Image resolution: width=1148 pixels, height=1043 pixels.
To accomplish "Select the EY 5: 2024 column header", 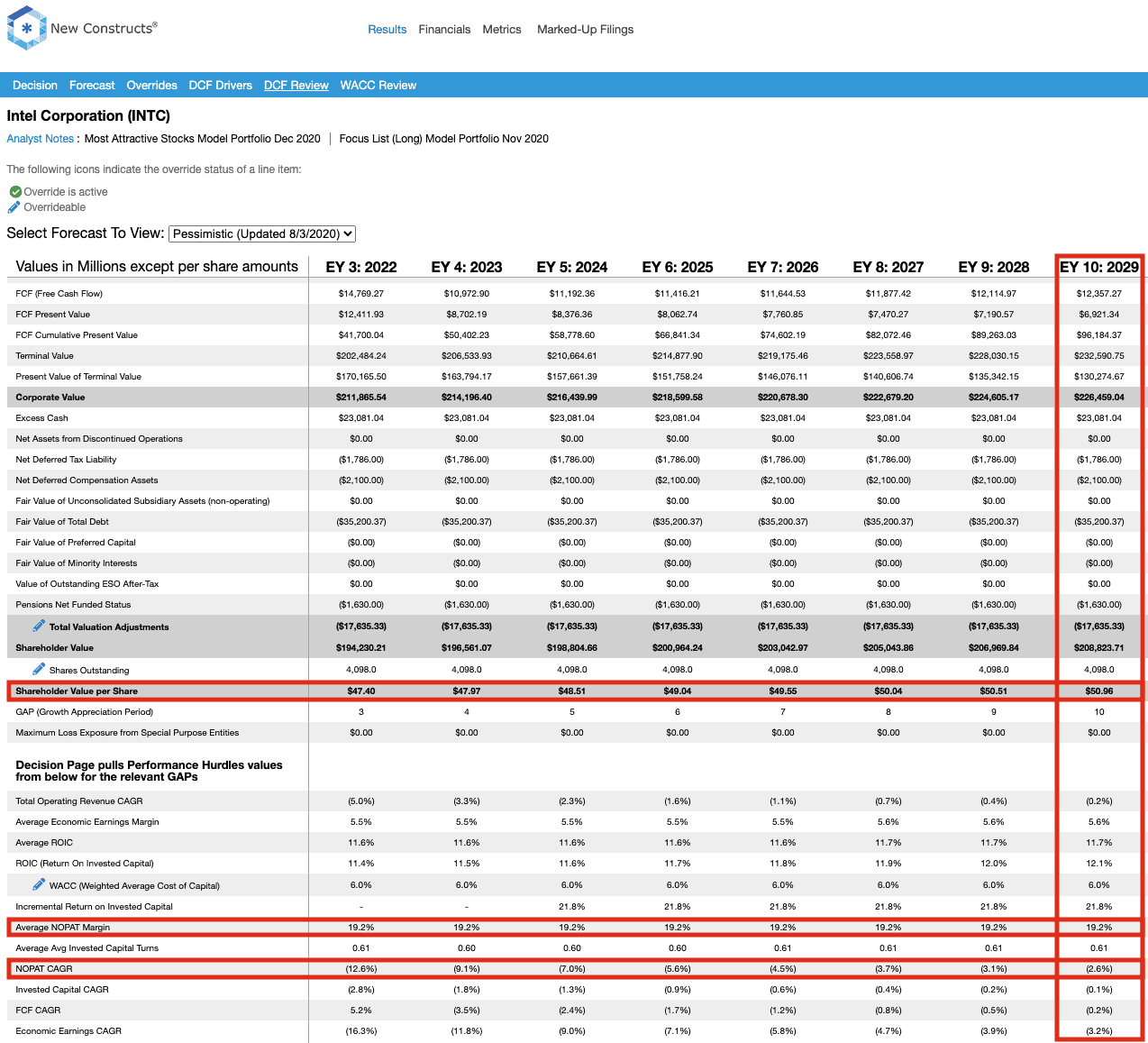I will (572, 267).
